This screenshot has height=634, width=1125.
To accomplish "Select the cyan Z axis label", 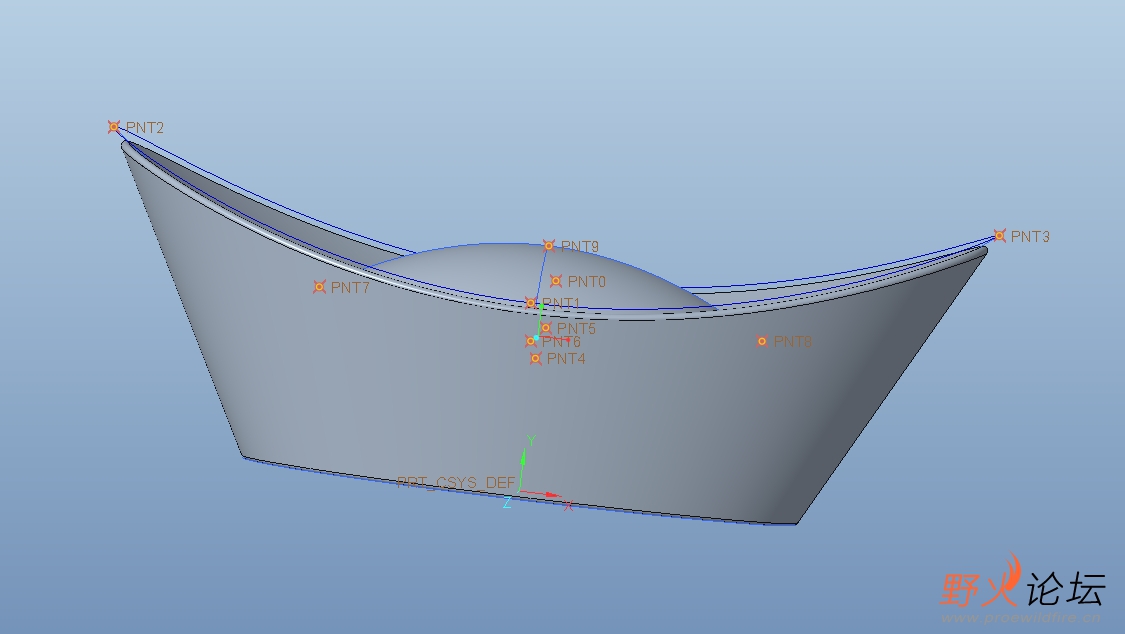I will point(507,503).
